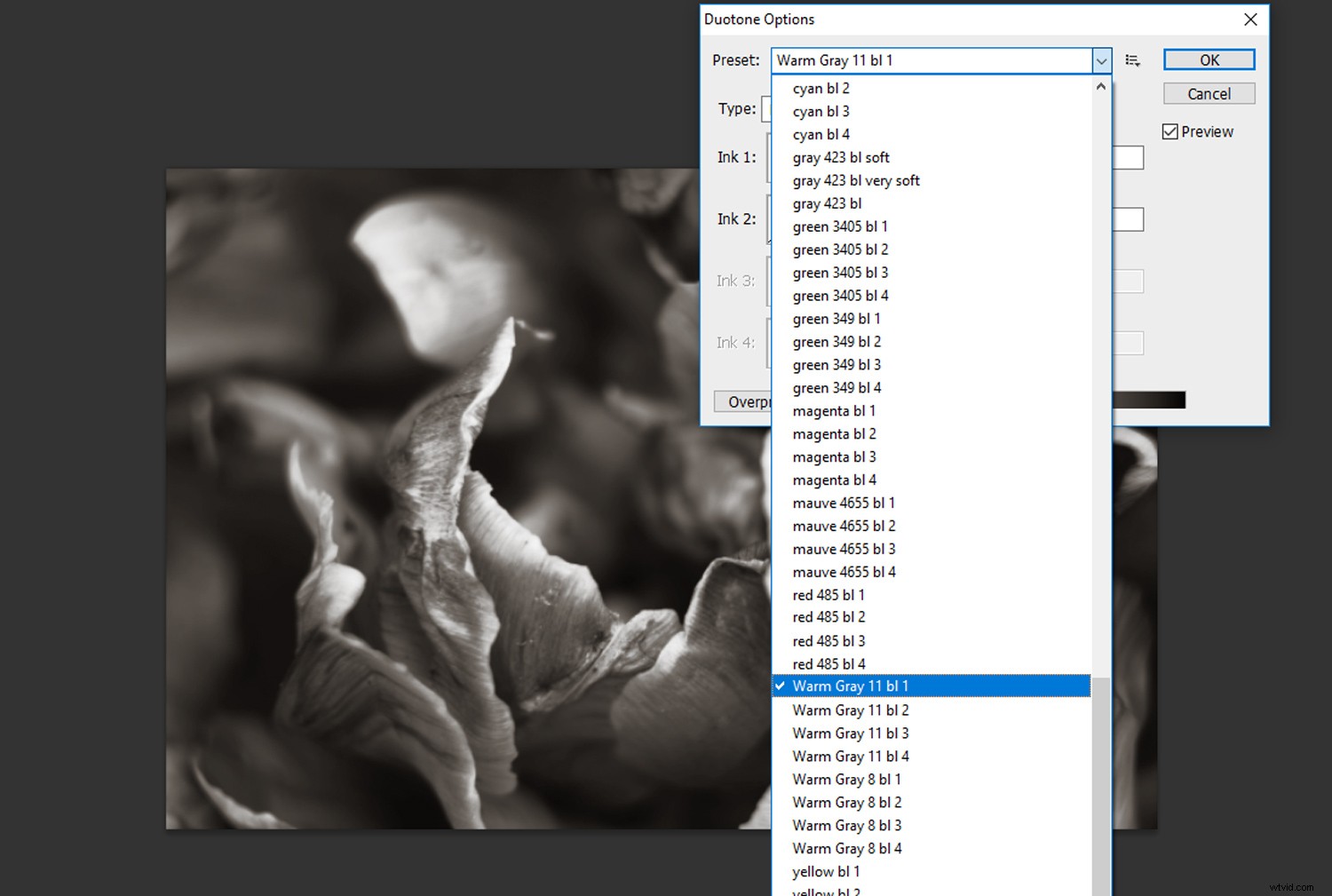
Task: Expand the Type dropdown
Action: pyautogui.click(x=768, y=108)
